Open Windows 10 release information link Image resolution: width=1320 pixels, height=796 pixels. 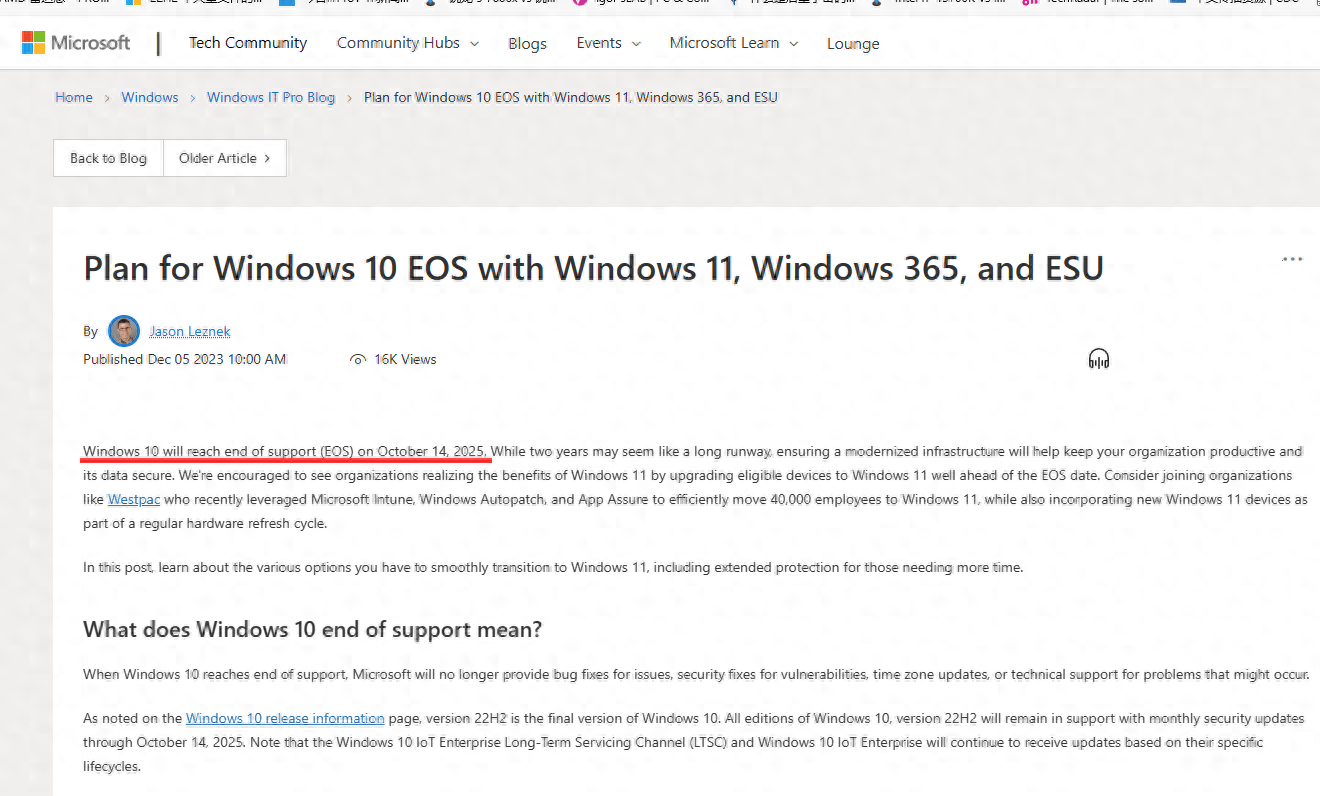click(x=285, y=718)
